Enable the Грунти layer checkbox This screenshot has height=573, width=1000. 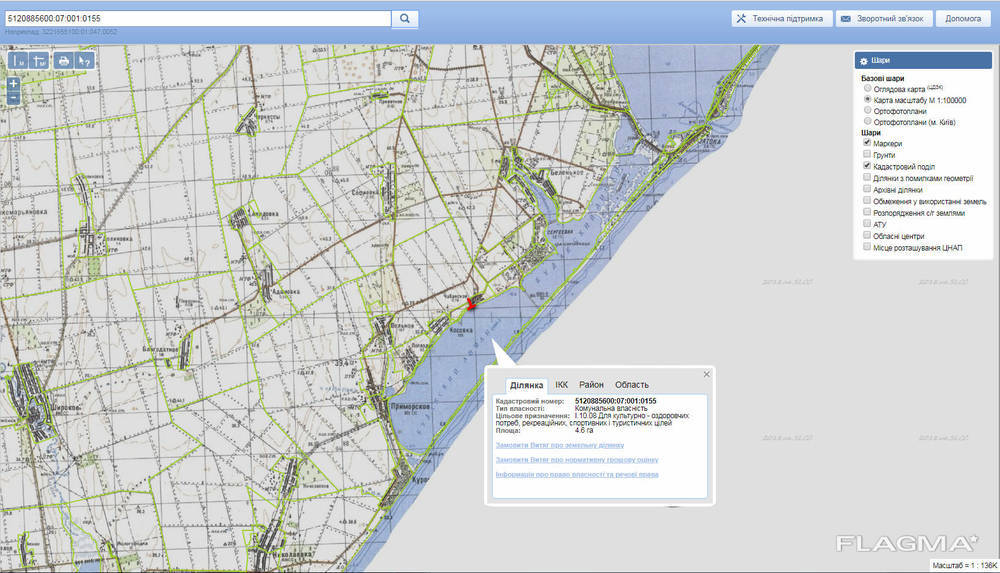coord(866,154)
